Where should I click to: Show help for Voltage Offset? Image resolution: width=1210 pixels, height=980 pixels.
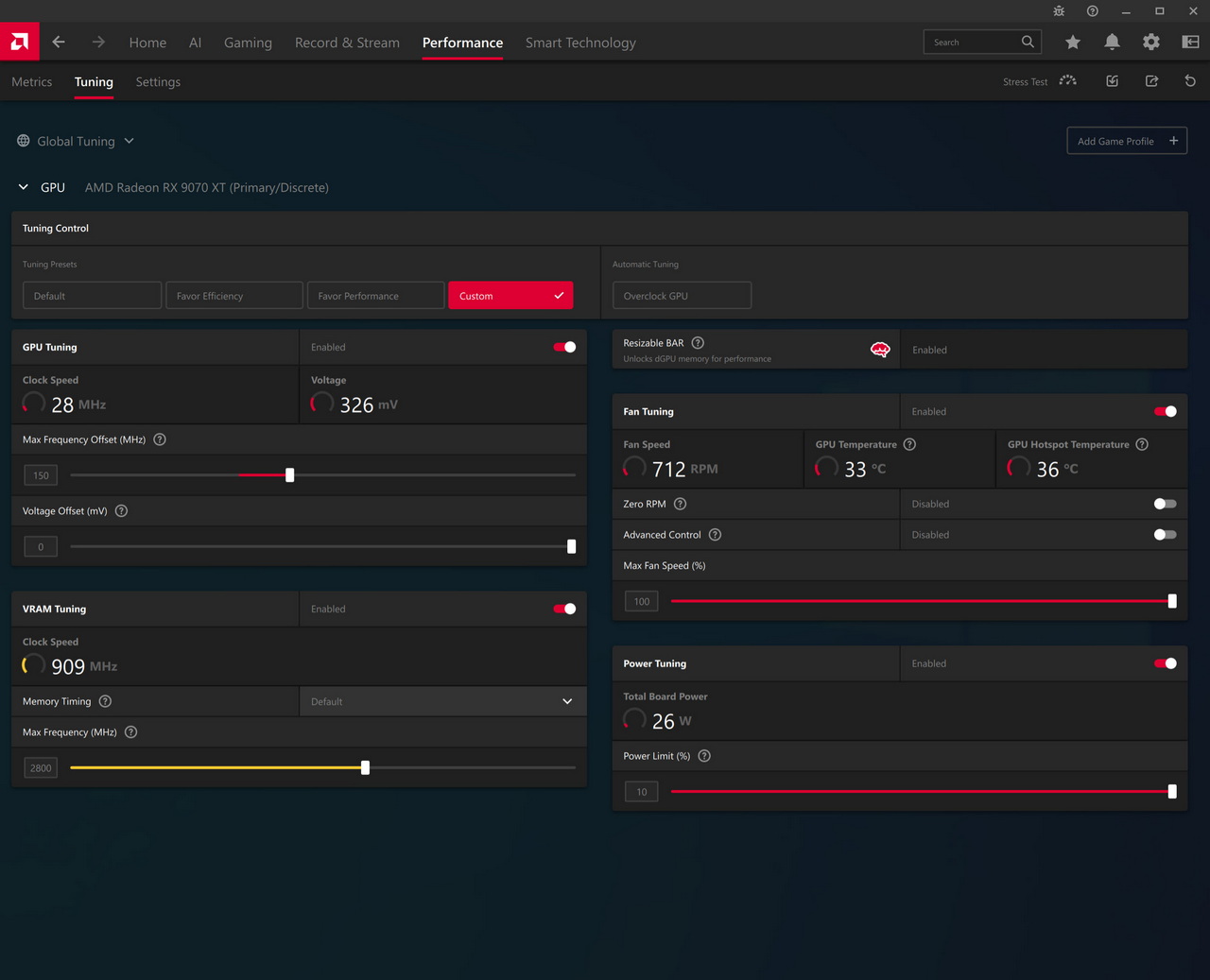pos(121,511)
